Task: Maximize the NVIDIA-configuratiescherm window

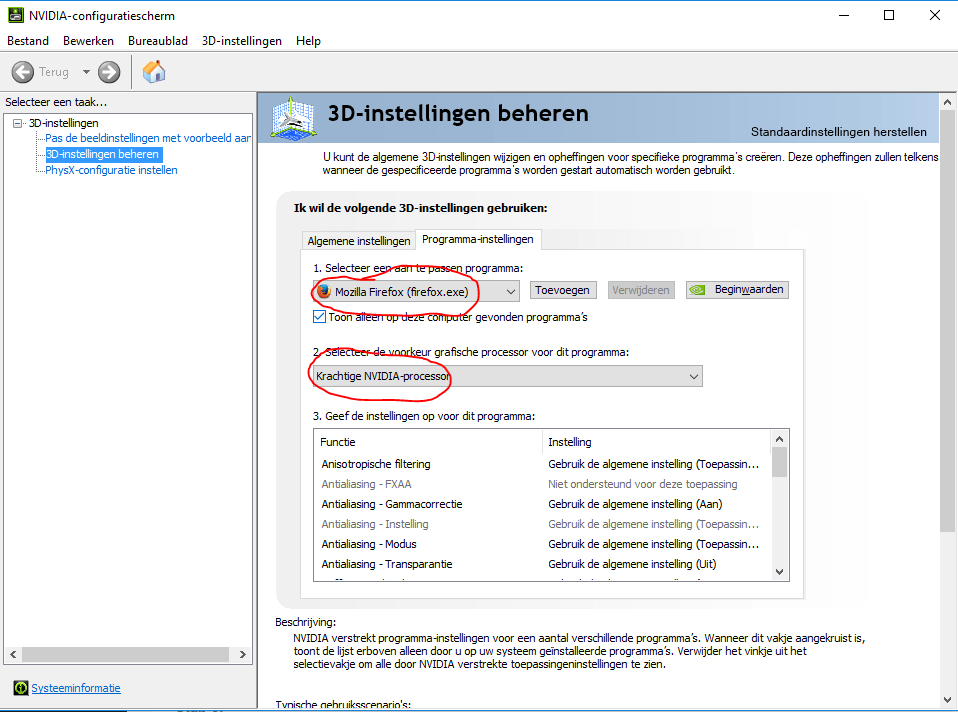Action: click(x=889, y=15)
